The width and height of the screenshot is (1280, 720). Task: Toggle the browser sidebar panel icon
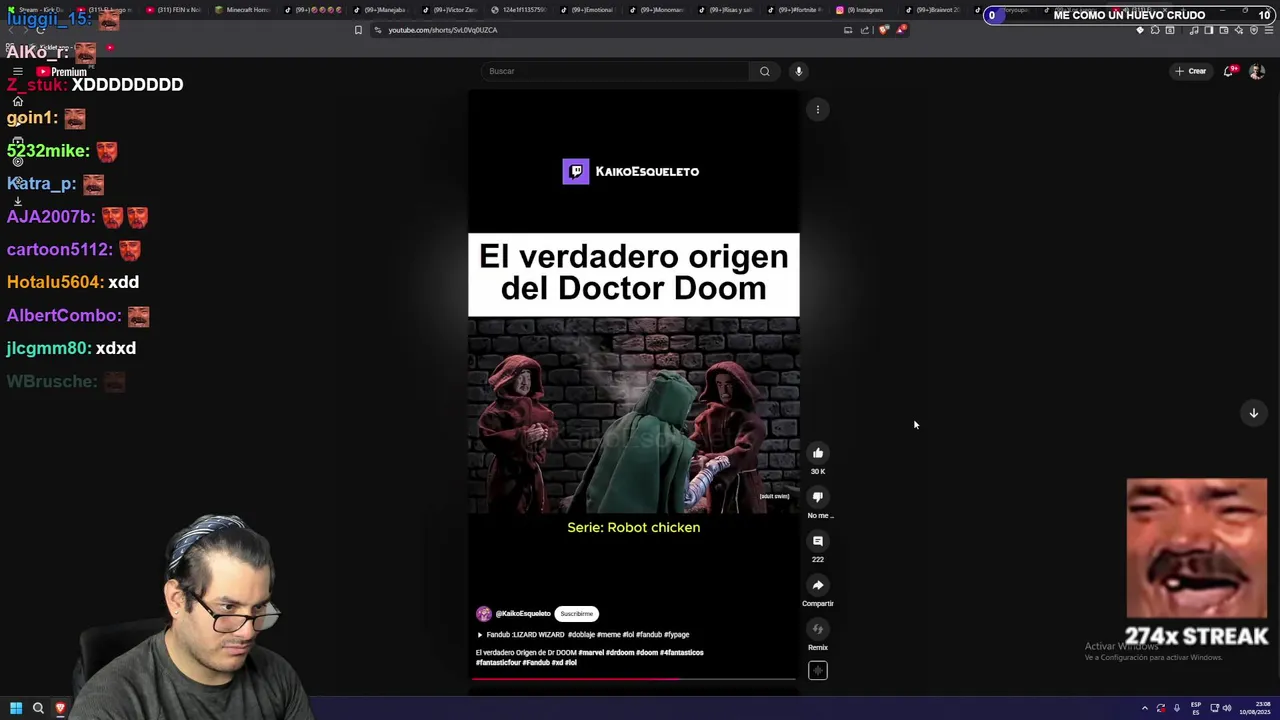pos(1209,30)
